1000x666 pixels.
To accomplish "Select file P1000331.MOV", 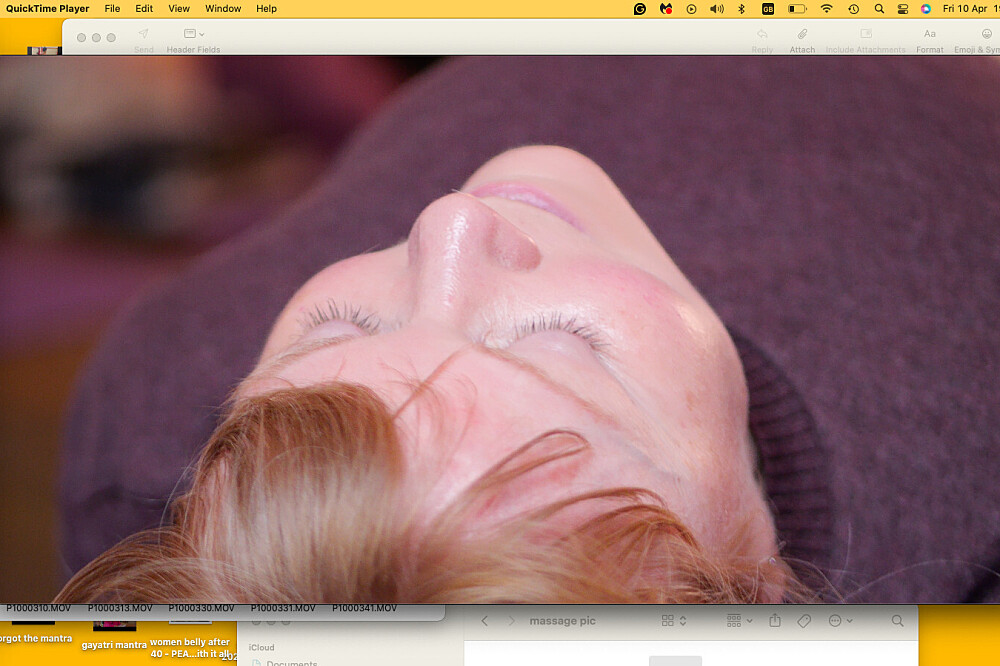I will (283, 609).
